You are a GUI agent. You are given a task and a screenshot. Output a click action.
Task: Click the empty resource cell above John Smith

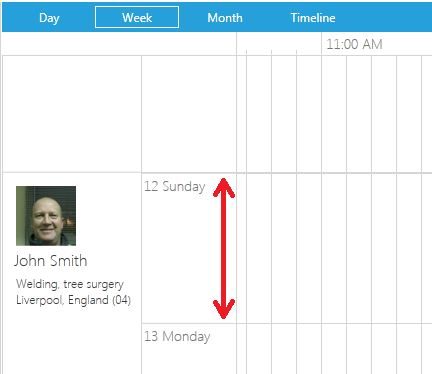pos(72,114)
